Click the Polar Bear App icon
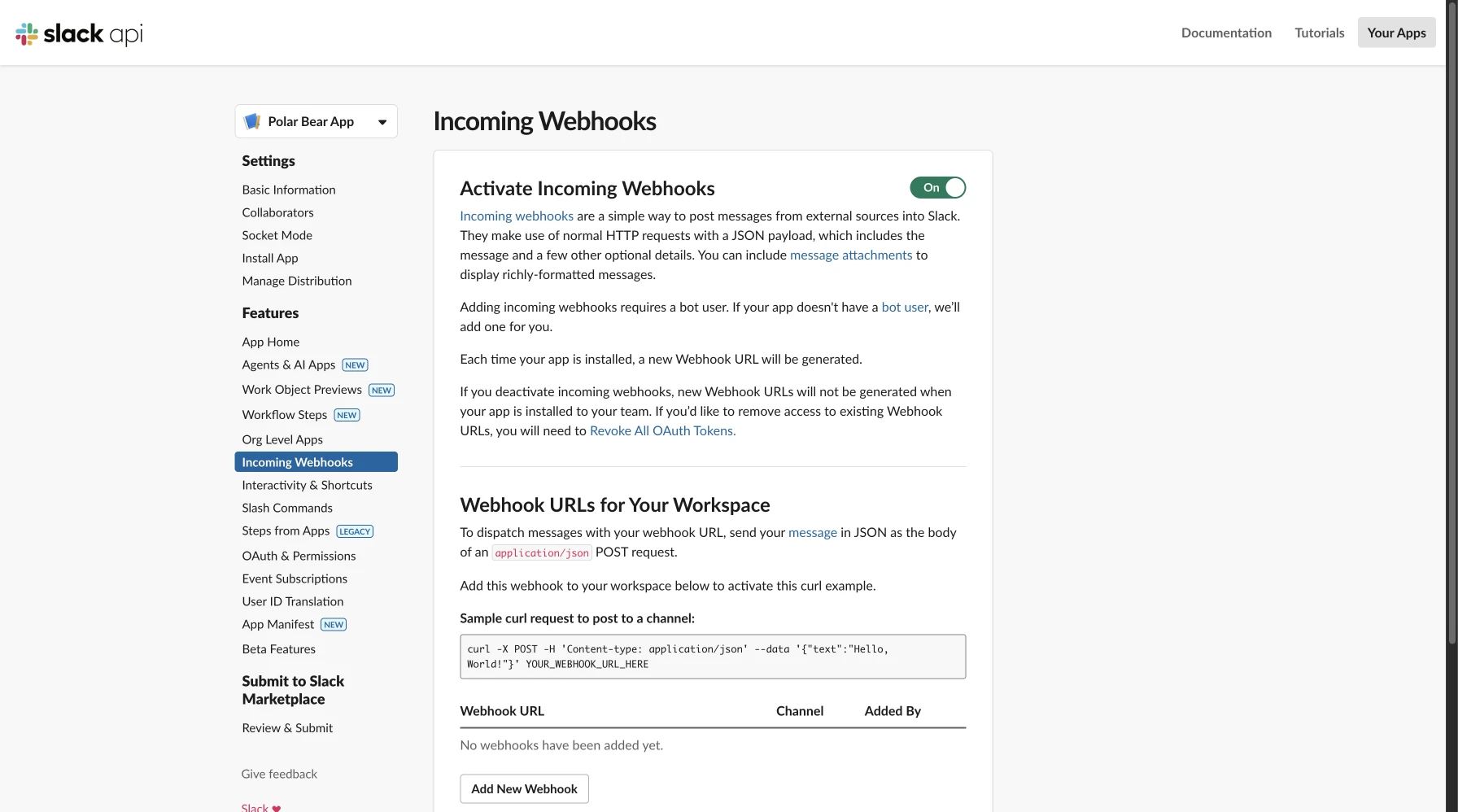Screen dimensions: 1458x812 click(252, 121)
